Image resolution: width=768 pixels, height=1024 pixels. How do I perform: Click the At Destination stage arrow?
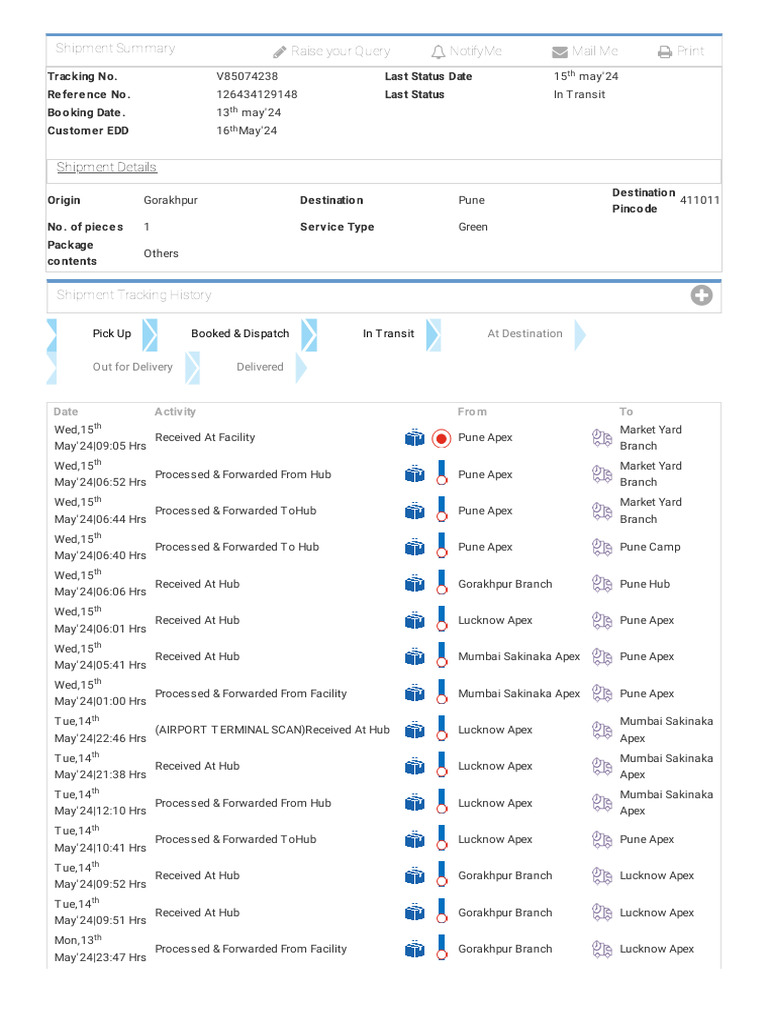point(580,334)
